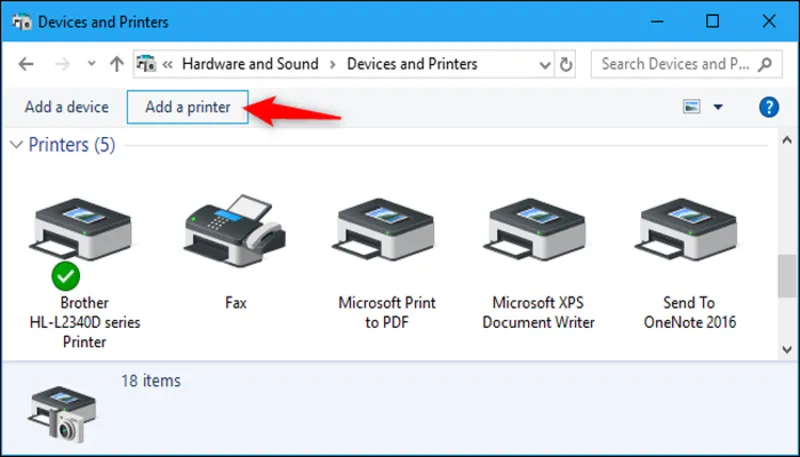Click the Brother HL-L2340D series Printer label

click(85, 322)
